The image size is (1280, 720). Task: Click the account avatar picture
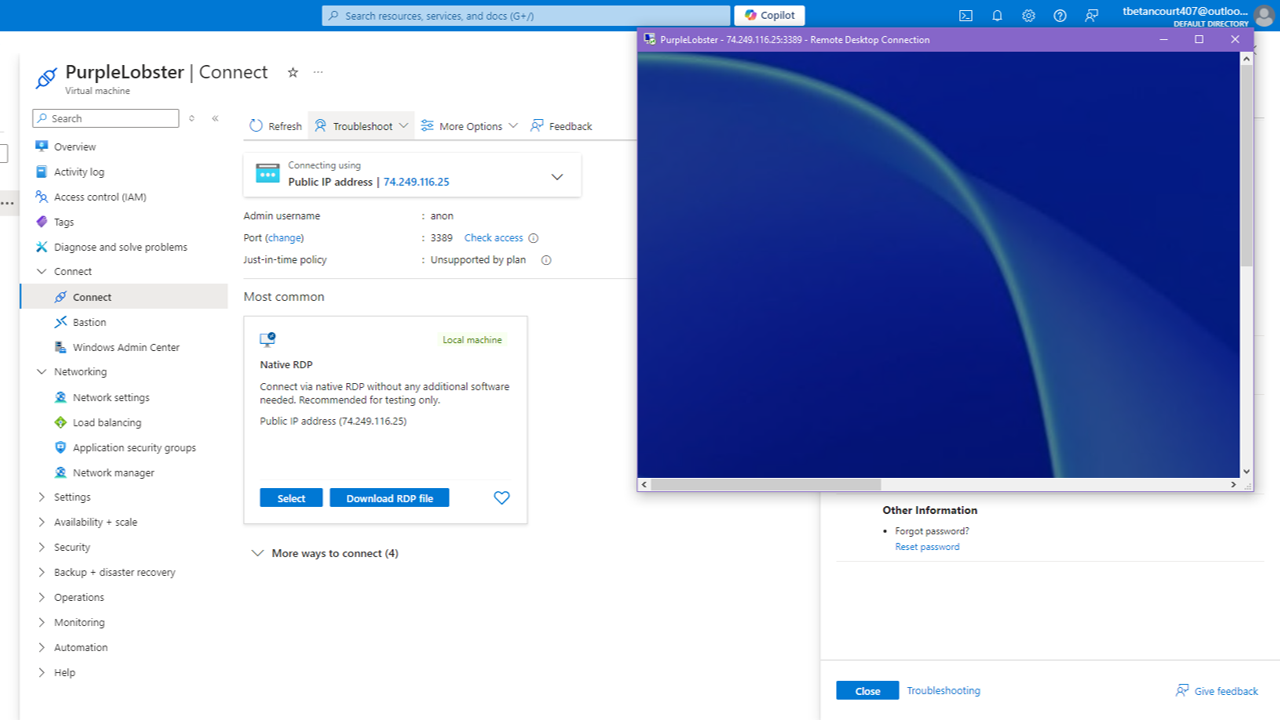point(1264,15)
